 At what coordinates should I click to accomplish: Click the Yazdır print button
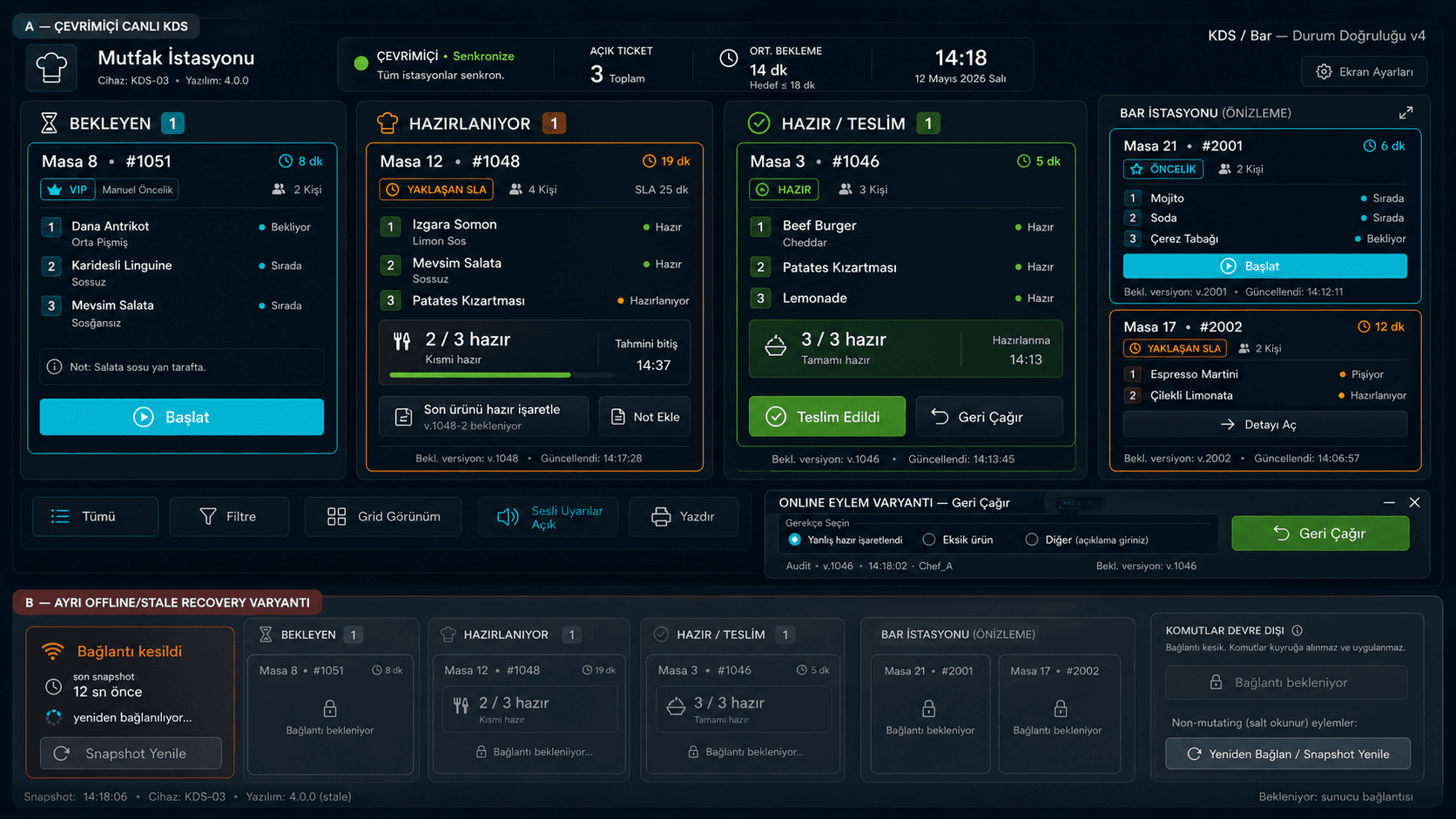pyautogui.click(x=684, y=517)
